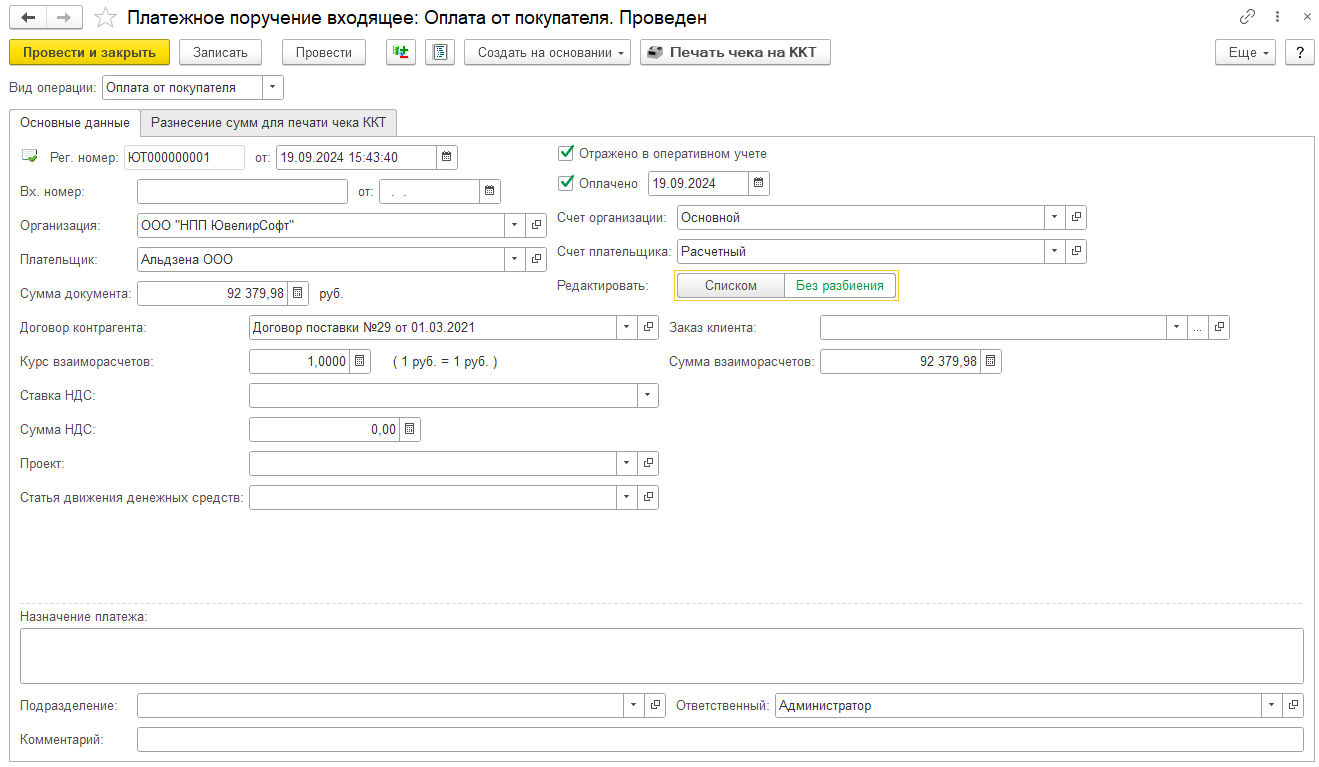This screenshot has height=767, width=1319.
Task: Open the vertical dots window menu
Action: pos(1277,17)
